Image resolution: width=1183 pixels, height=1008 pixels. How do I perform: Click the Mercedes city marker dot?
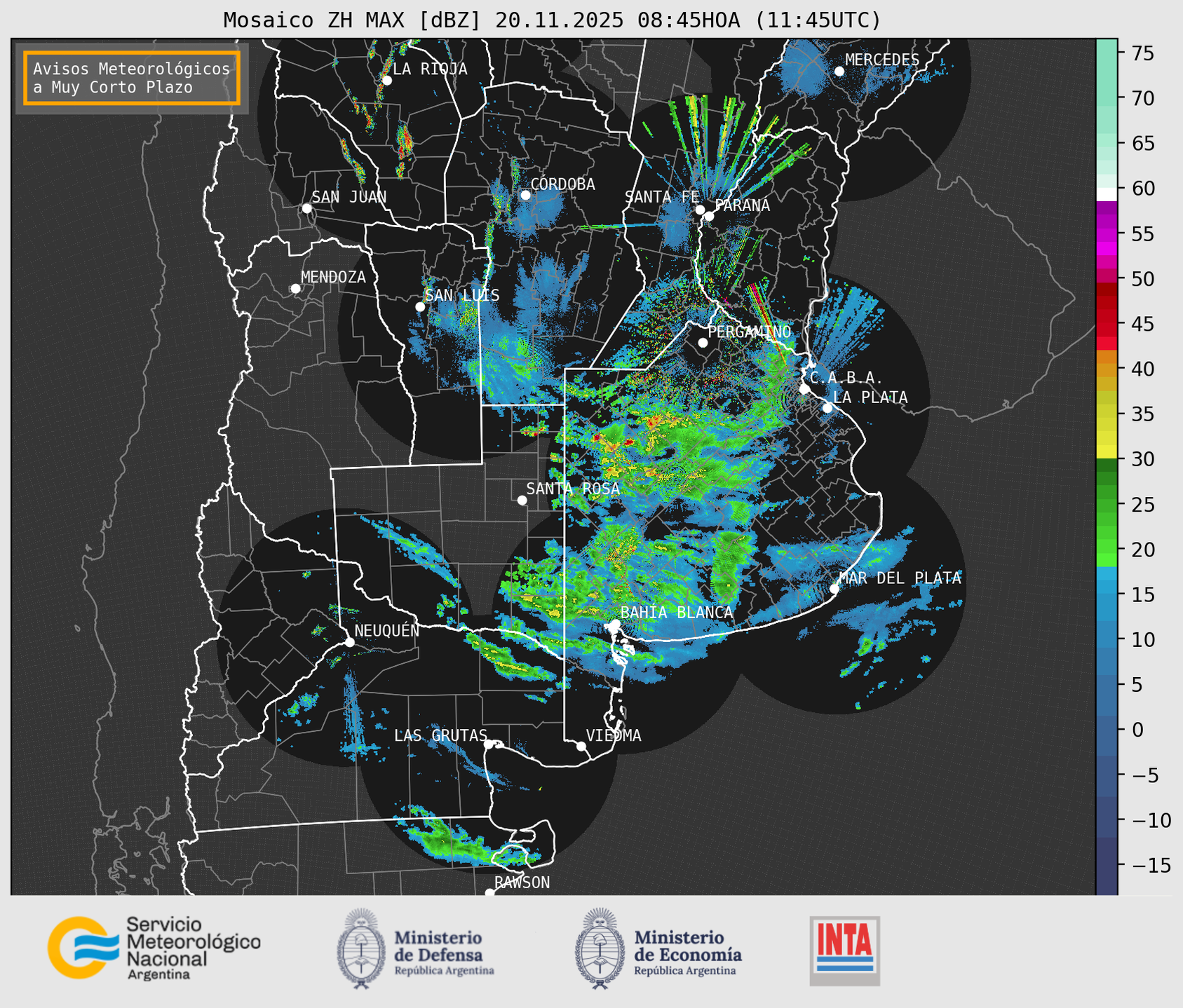[x=839, y=71]
